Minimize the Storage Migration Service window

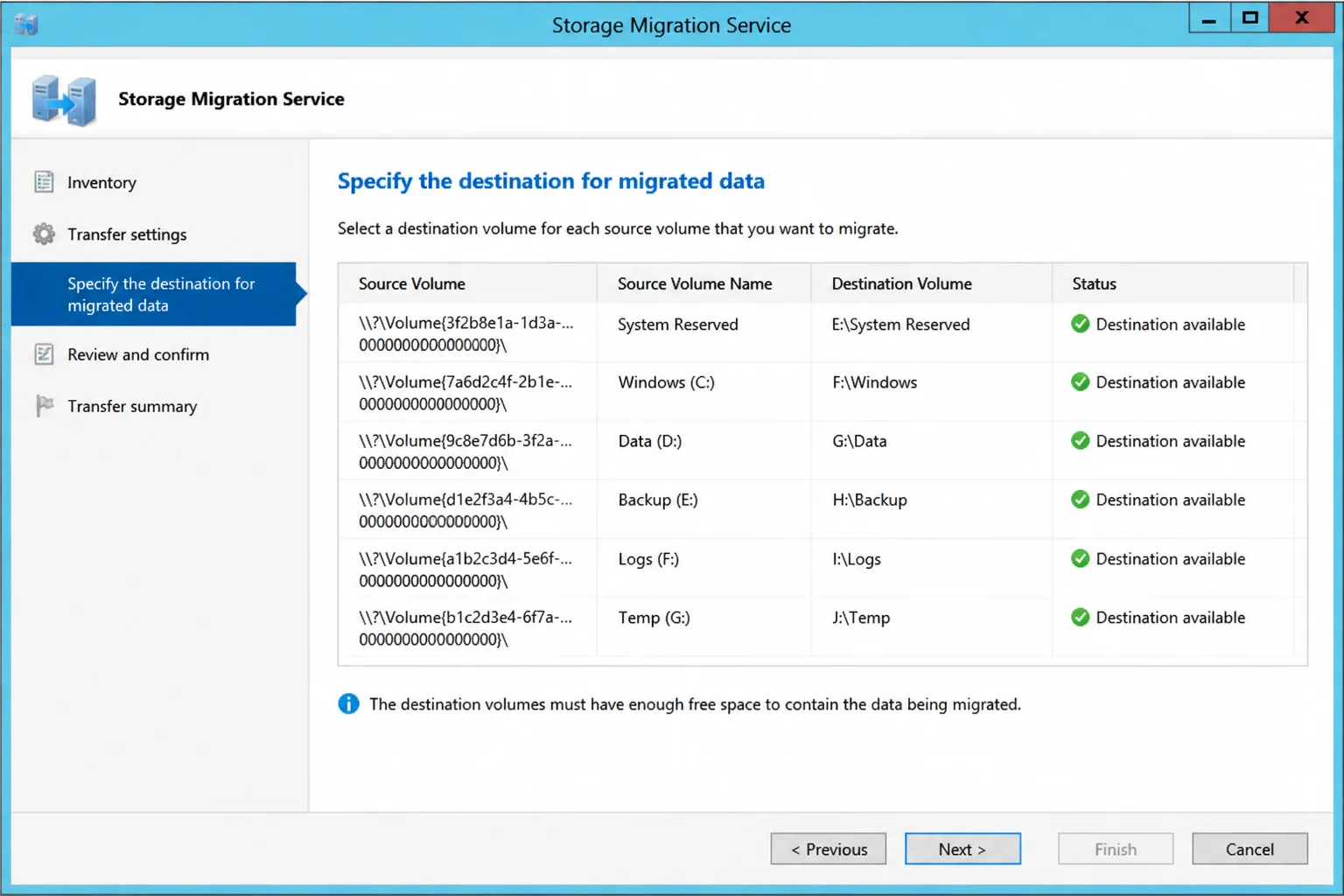tap(1208, 18)
